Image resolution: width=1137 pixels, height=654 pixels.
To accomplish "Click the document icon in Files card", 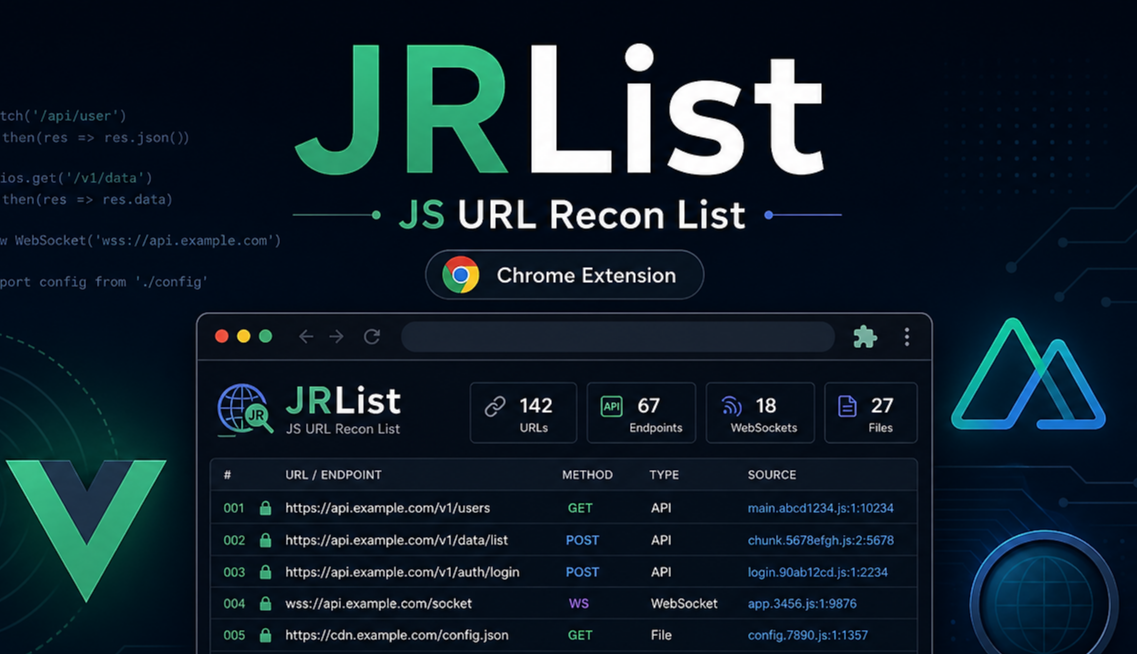I will click(848, 406).
